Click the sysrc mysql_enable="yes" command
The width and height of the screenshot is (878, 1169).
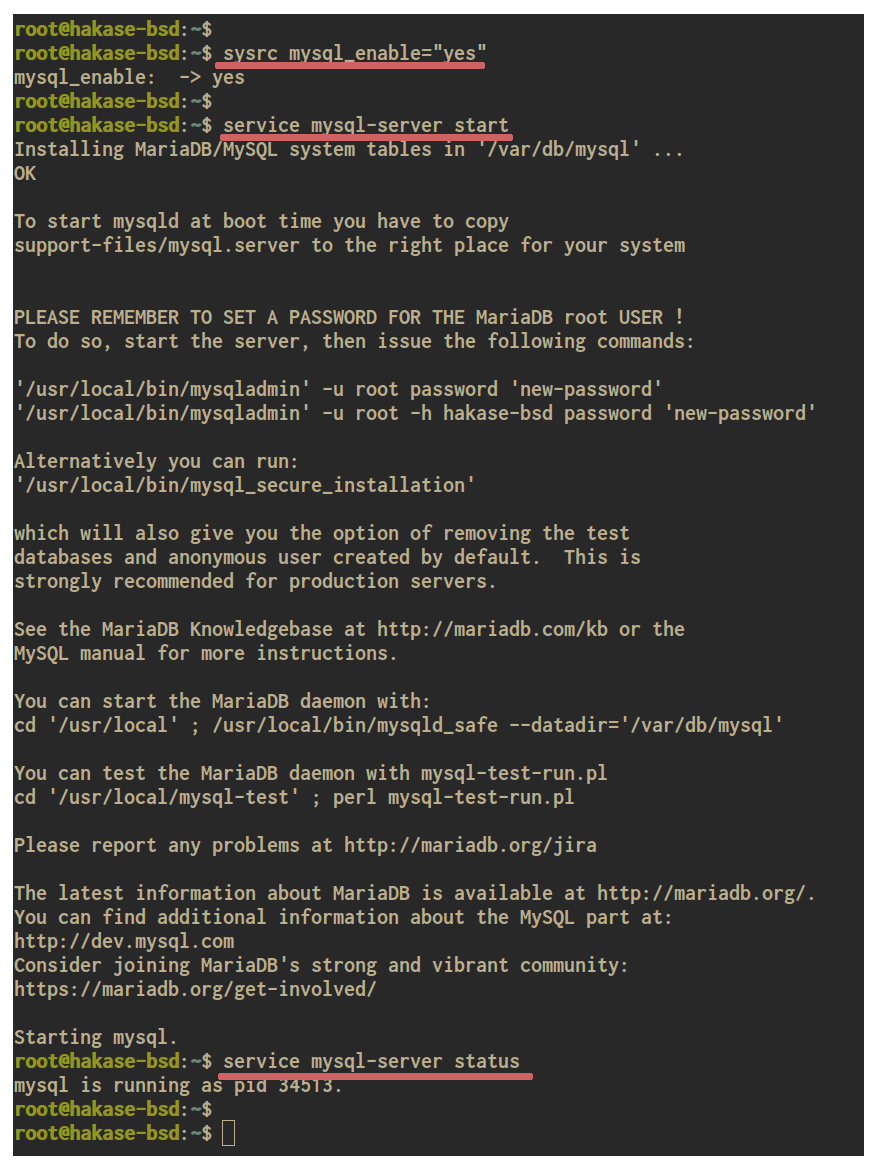point(355,54)
